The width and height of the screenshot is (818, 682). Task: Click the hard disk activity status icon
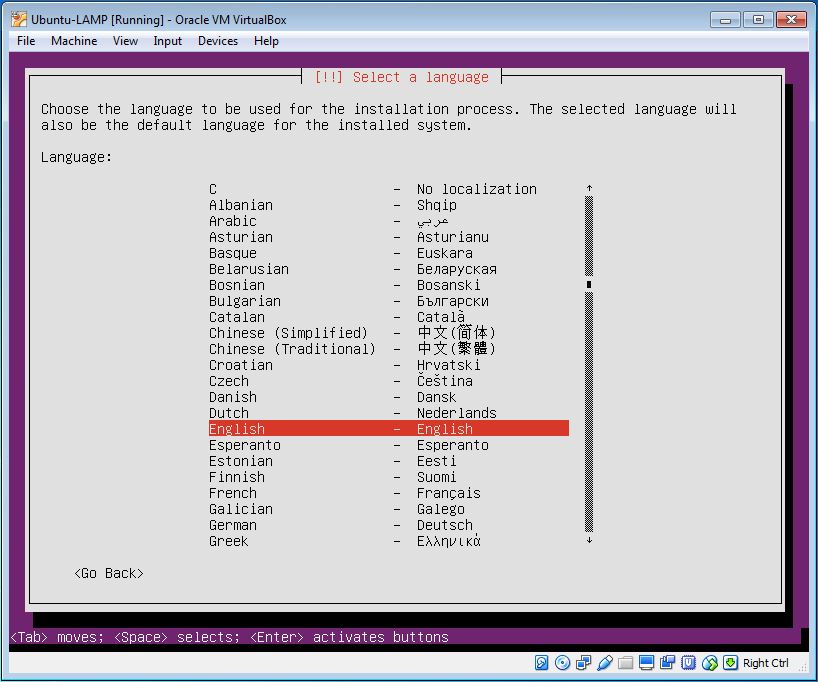click(x=542, y=663)
